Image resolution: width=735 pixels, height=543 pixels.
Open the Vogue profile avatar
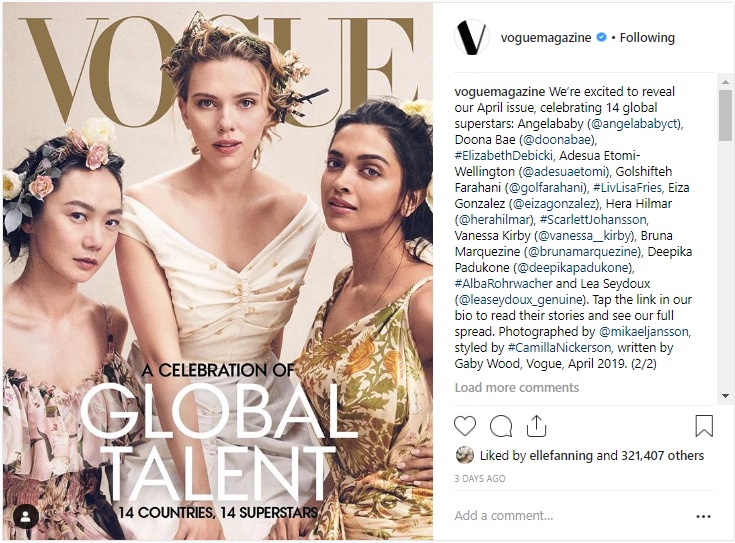pos(472,38)
